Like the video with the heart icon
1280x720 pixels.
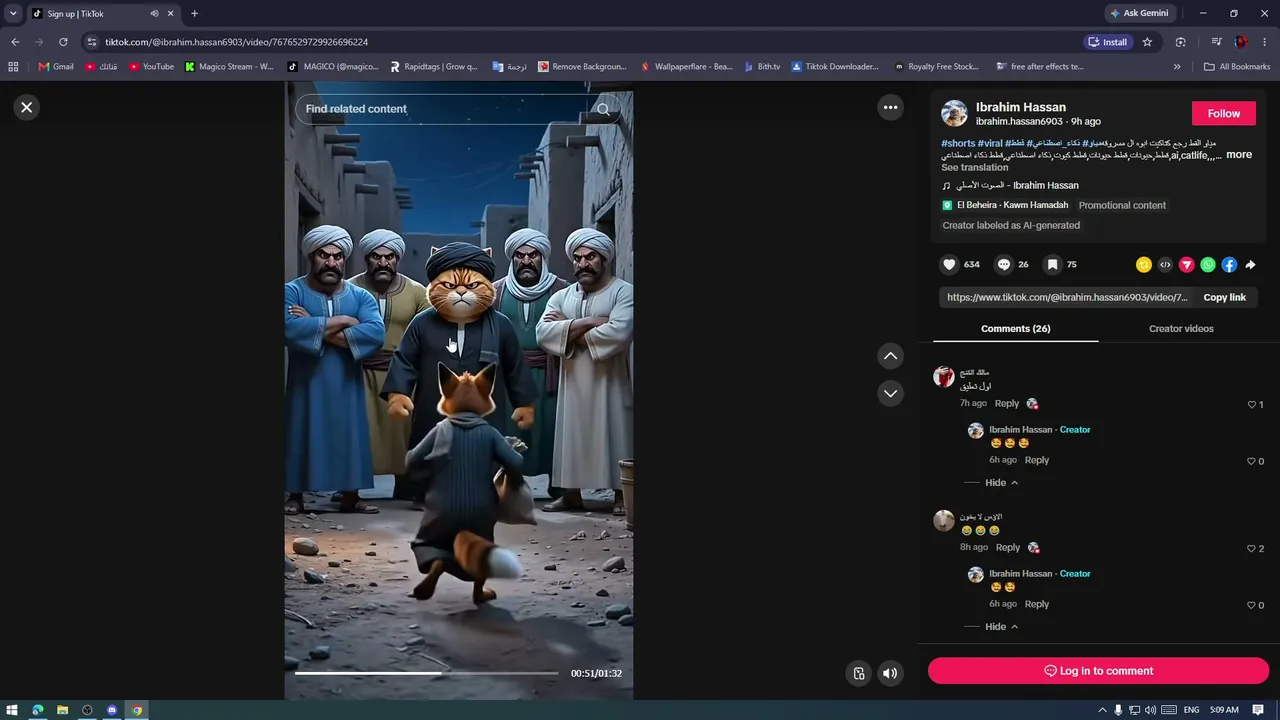point(949,264)
